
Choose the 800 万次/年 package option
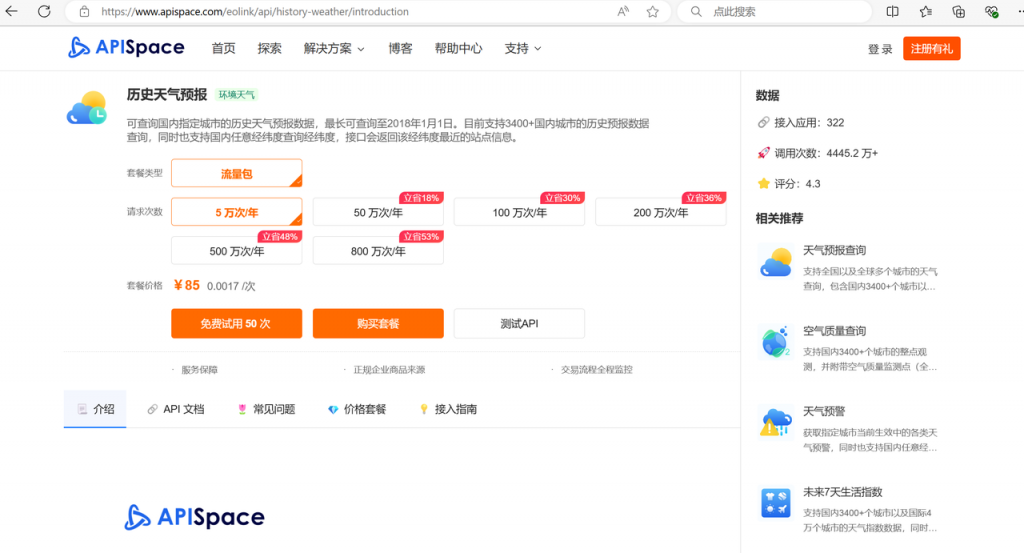pos(378,251)
